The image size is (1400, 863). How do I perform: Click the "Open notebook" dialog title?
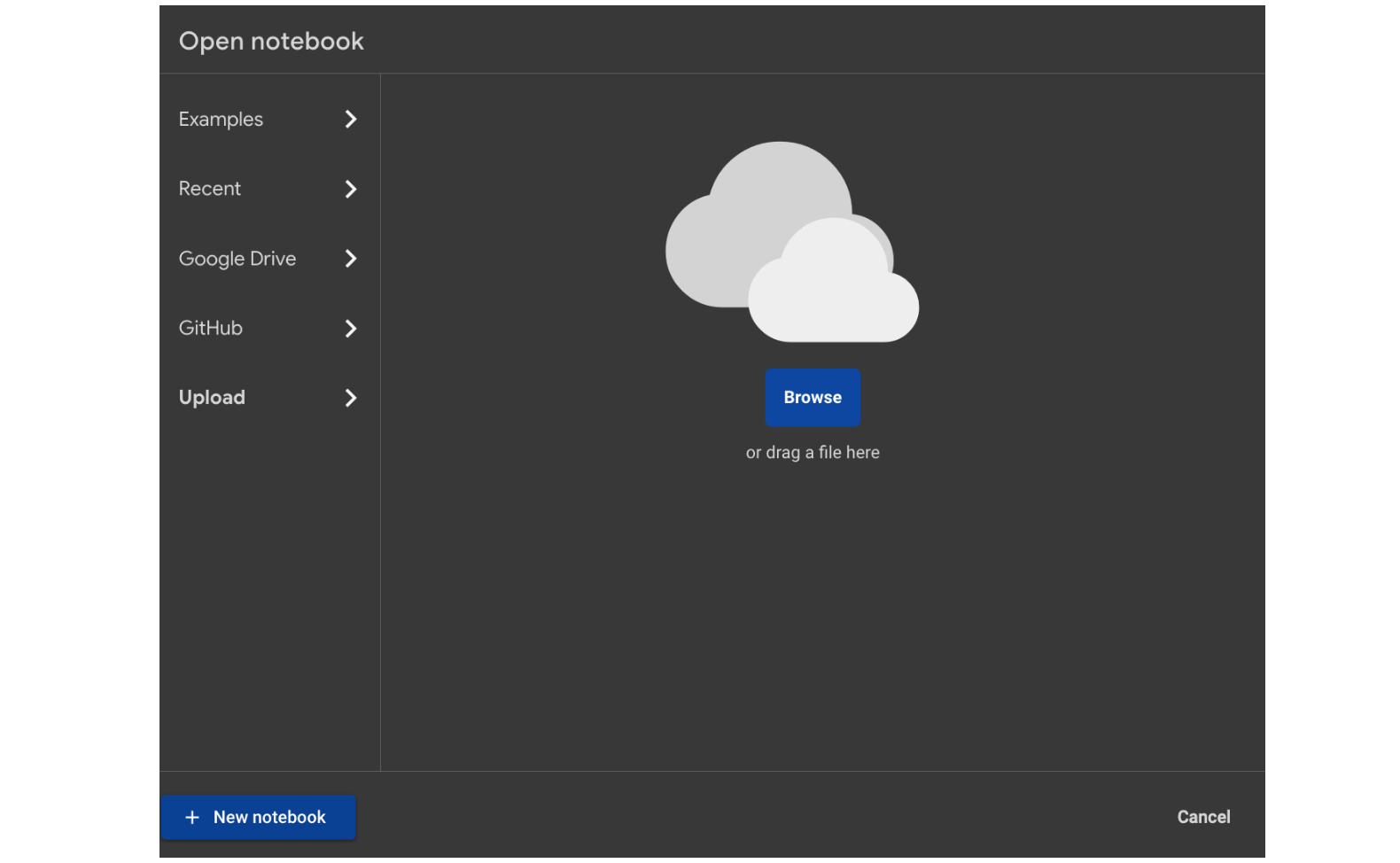point(271,41)
